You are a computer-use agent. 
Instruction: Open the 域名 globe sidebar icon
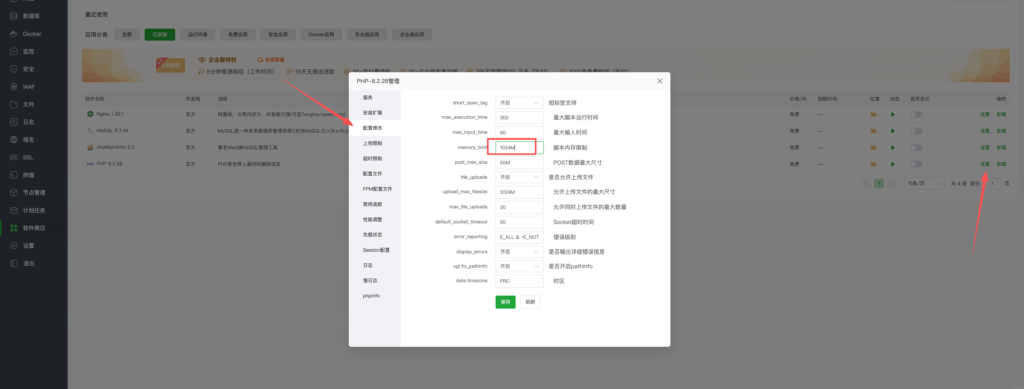pos(14,140)
